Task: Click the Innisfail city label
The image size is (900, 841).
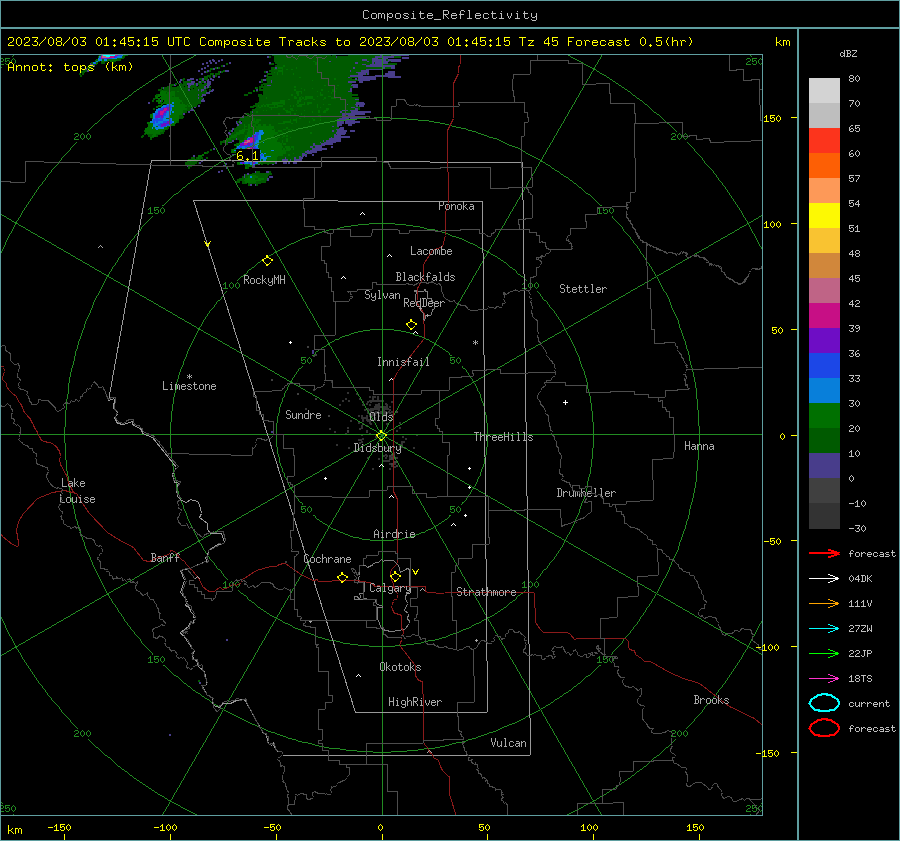Action: [403, 362]
